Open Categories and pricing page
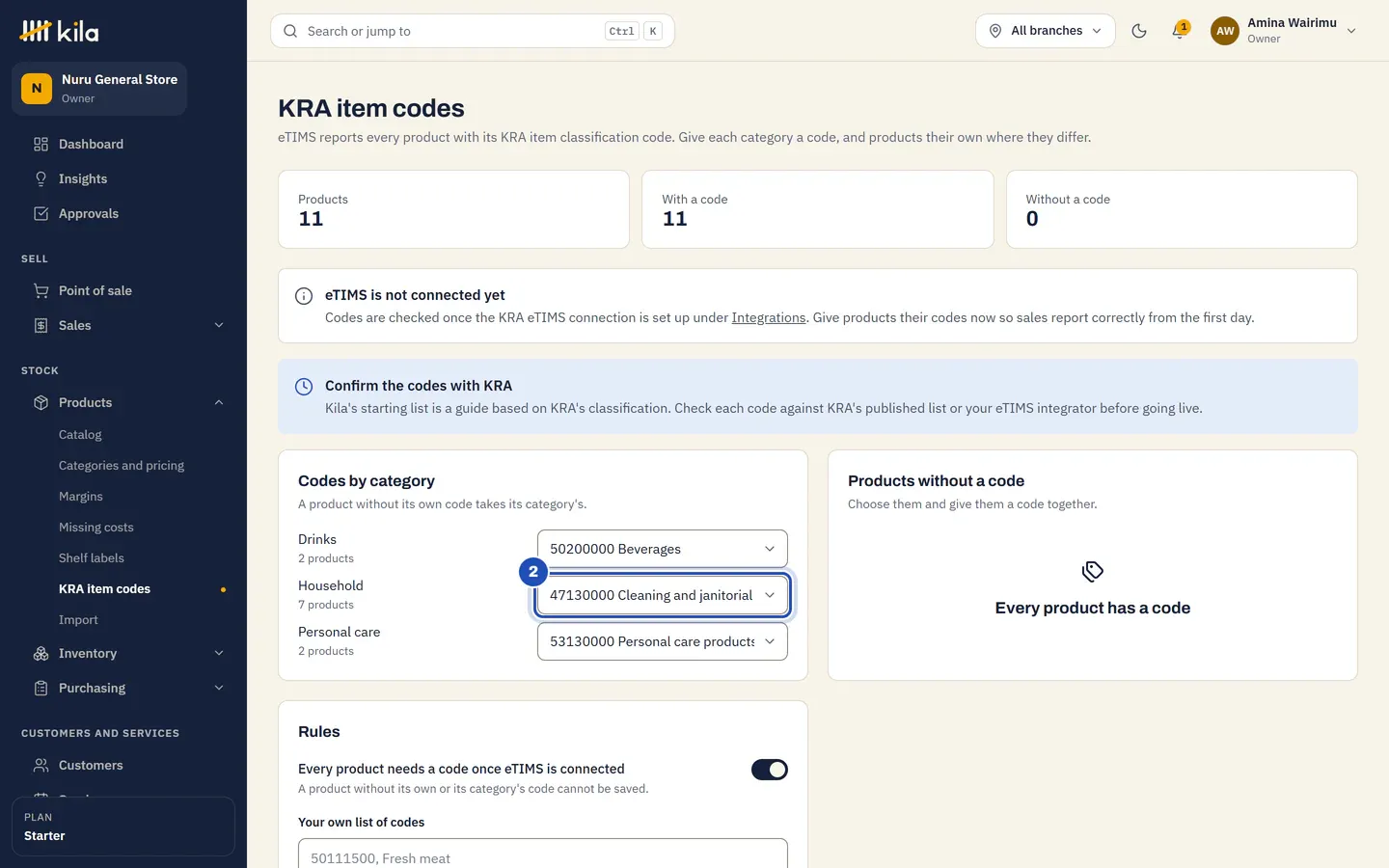 point(122,466)
